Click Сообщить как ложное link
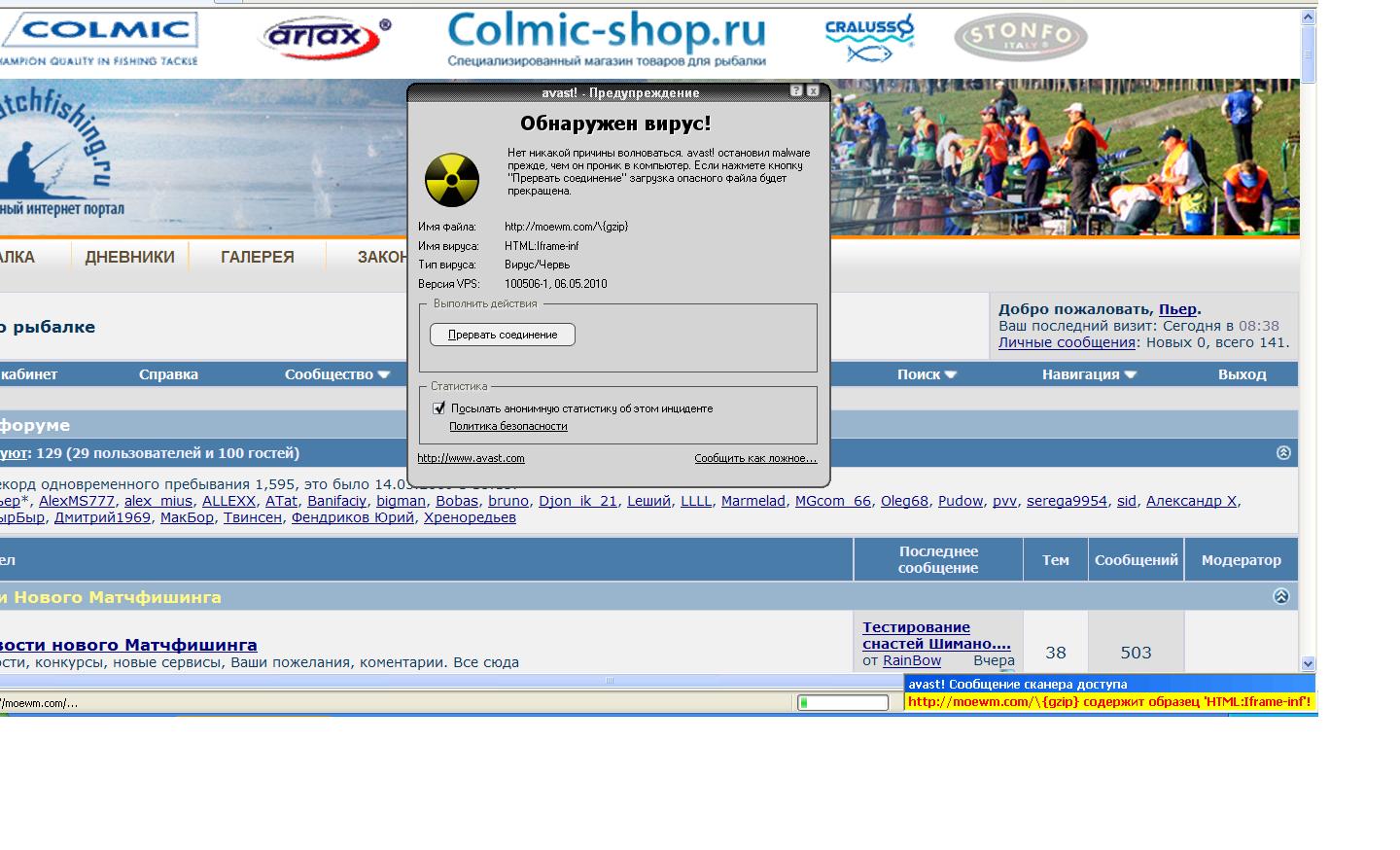The width and height of the screenshot is (1400, 850). (755, 458)
